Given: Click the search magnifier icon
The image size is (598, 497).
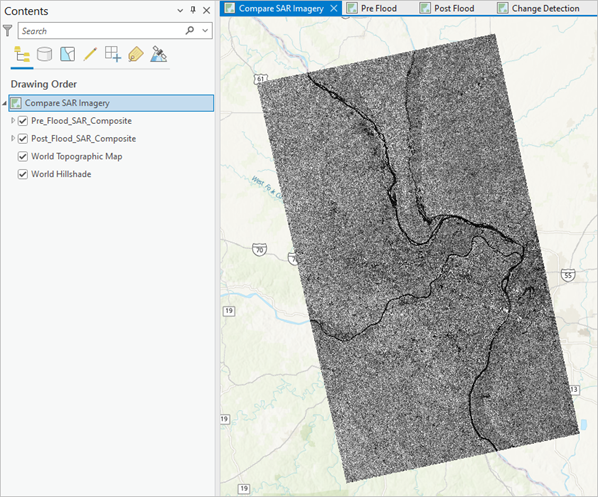Looking at the screenshot, I should [x=190, y=30].
